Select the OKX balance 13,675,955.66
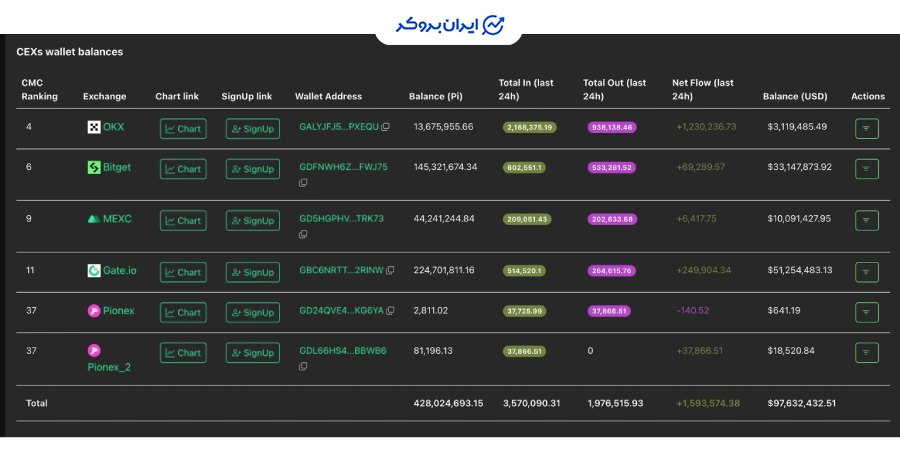 coord(443,127)
